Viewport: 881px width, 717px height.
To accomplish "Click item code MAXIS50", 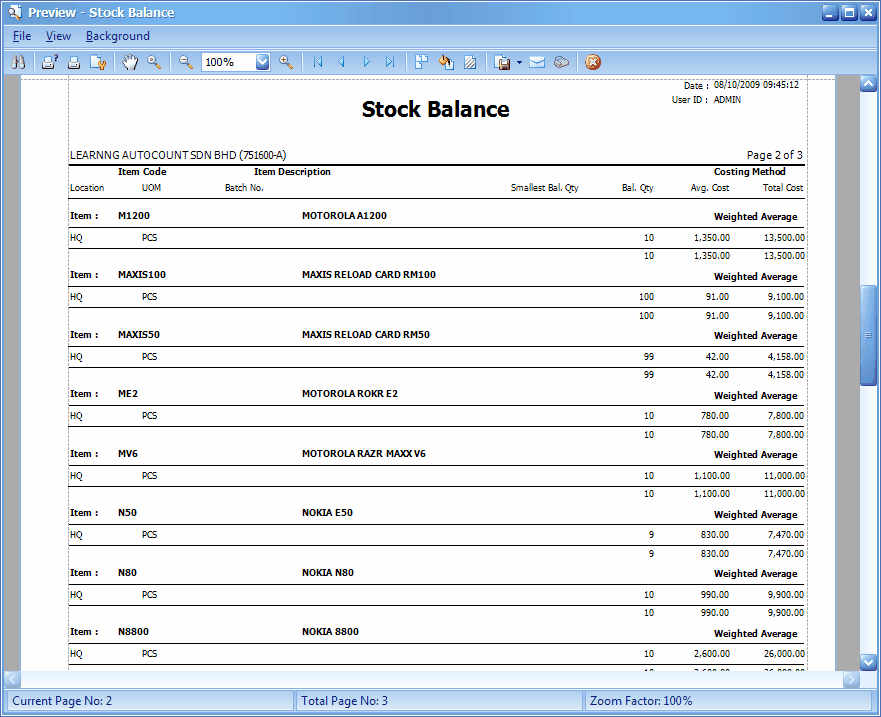I will pos(139,335).
